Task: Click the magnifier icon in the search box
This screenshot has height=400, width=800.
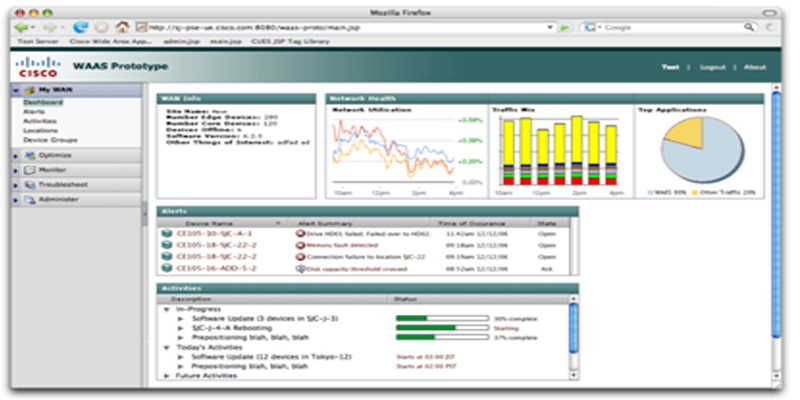Action: (748, 27)
